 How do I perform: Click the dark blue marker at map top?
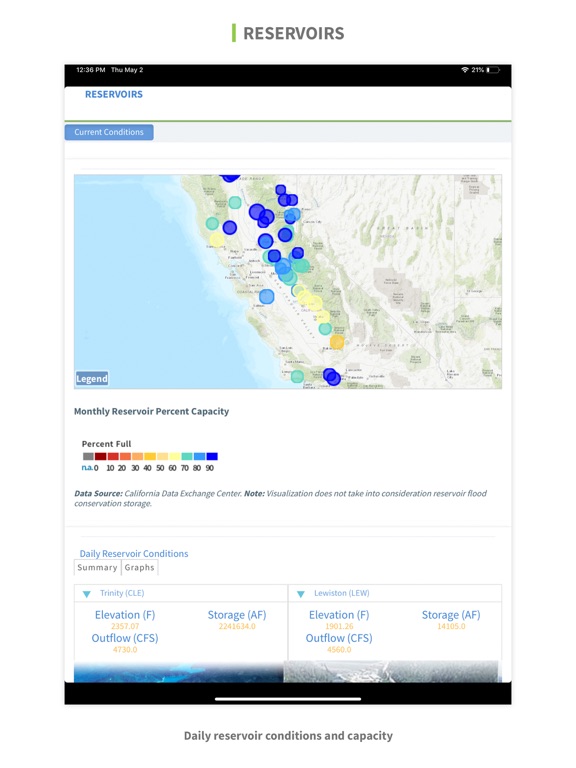point(230,177)
